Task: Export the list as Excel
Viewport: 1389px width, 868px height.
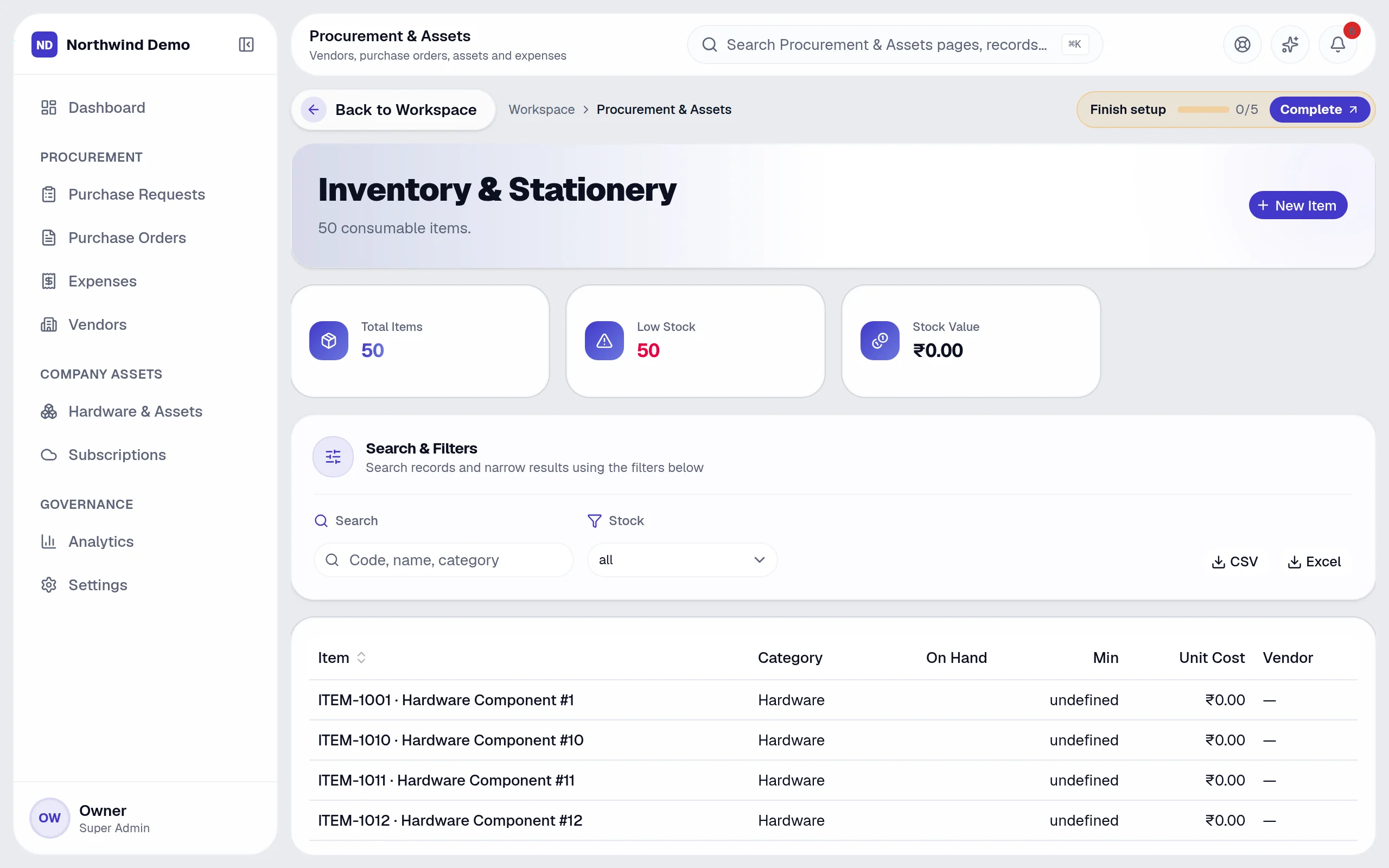Action: coord(1314,561)
